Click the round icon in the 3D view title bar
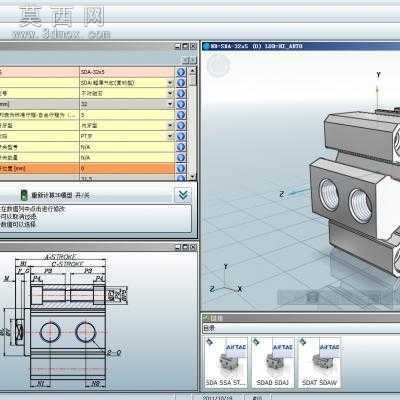Image resolution: width=400 pixels, height=400 pixels. pyautogui.click(x=206, y=46)
